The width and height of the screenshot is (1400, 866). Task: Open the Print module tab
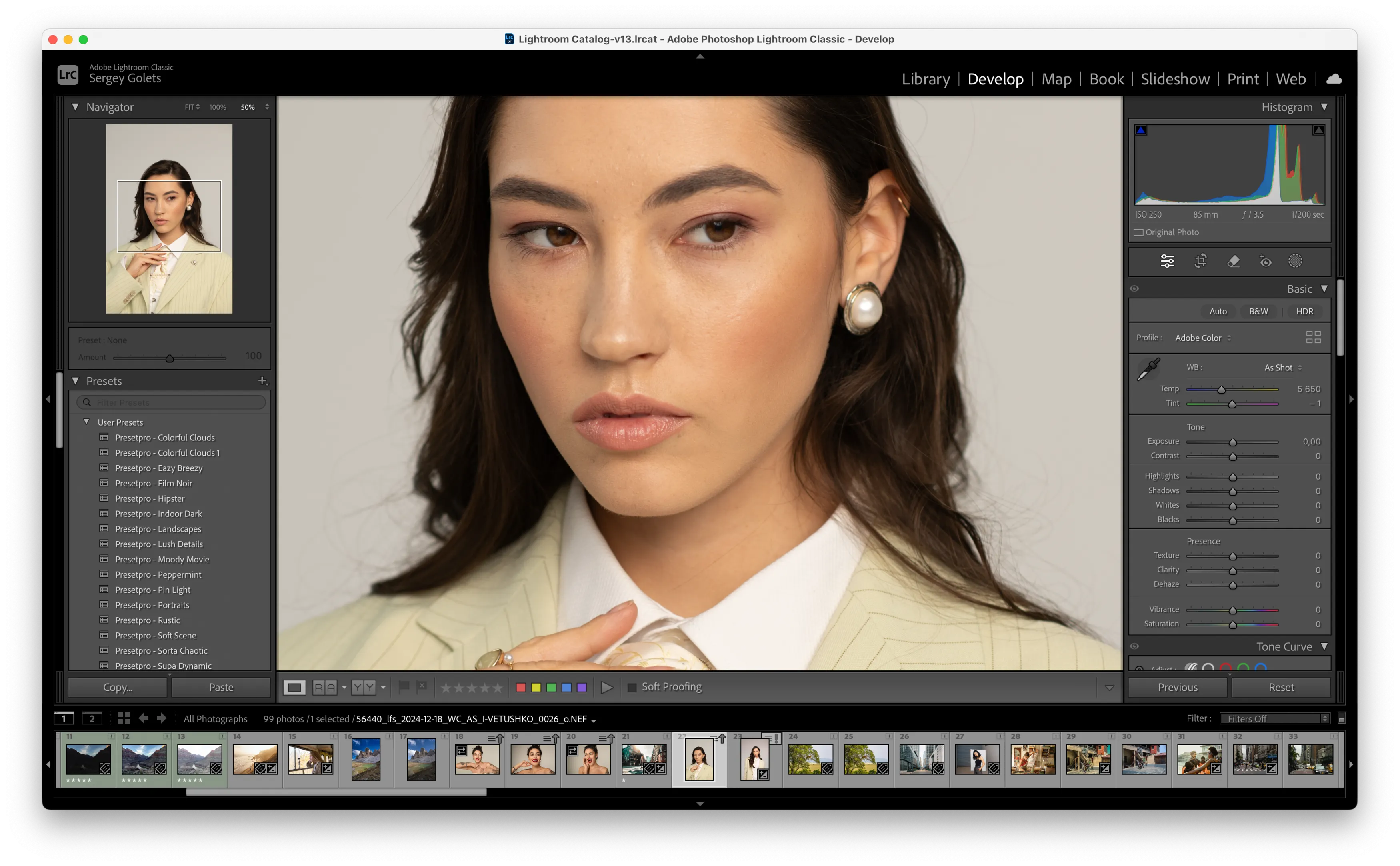pos(1242,79)
